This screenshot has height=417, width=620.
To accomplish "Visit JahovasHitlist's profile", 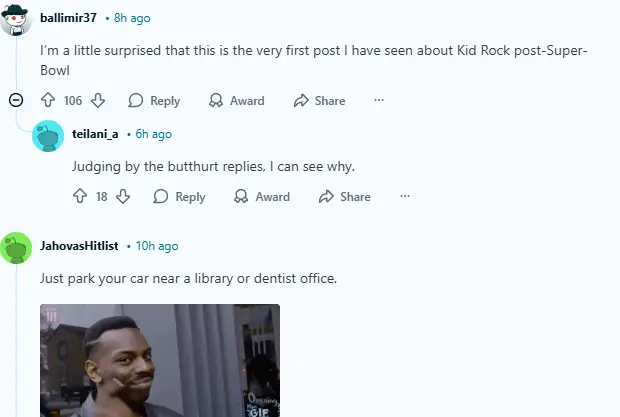I will click(x=79, y=246).
